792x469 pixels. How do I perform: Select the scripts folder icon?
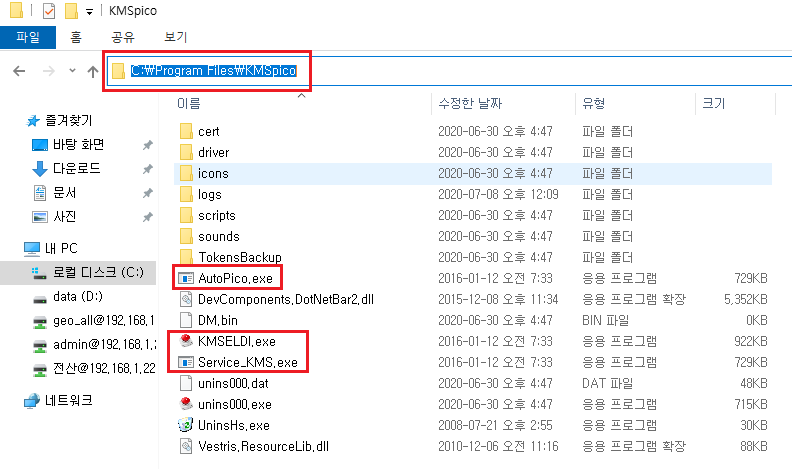coord(186,215)
